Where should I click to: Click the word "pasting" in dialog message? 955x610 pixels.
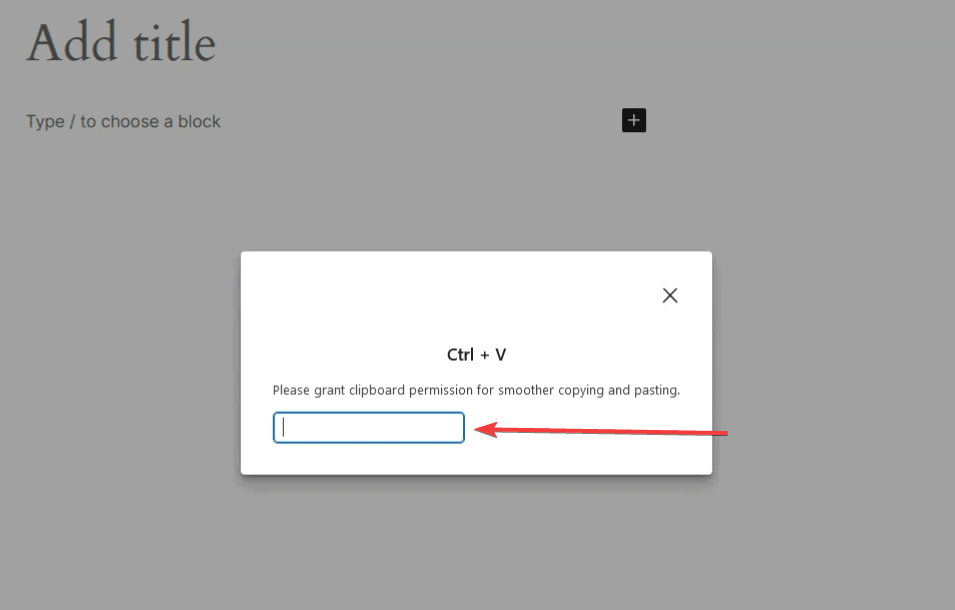click(657, 390)
